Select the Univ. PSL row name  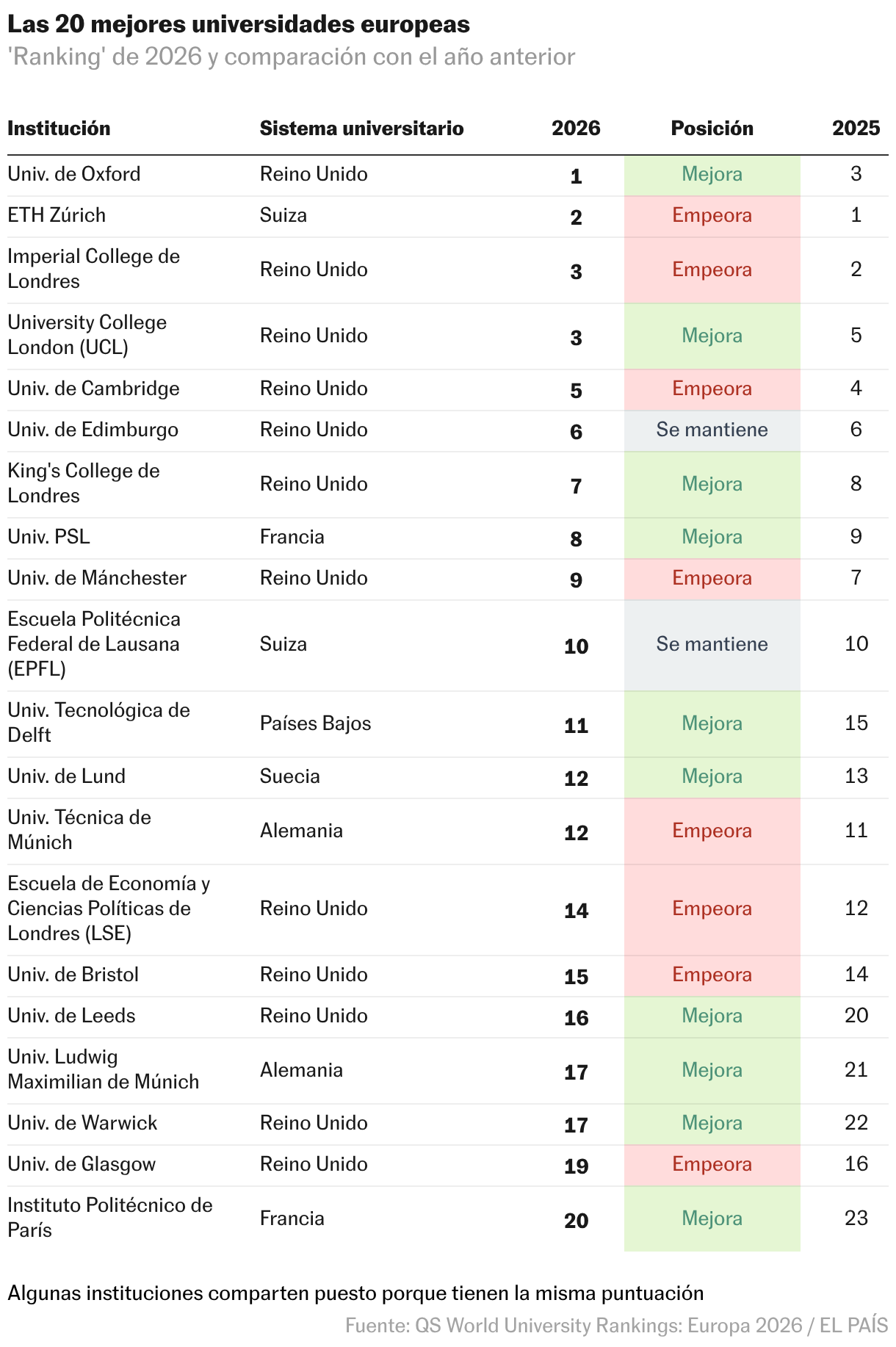tap(48, 537)
